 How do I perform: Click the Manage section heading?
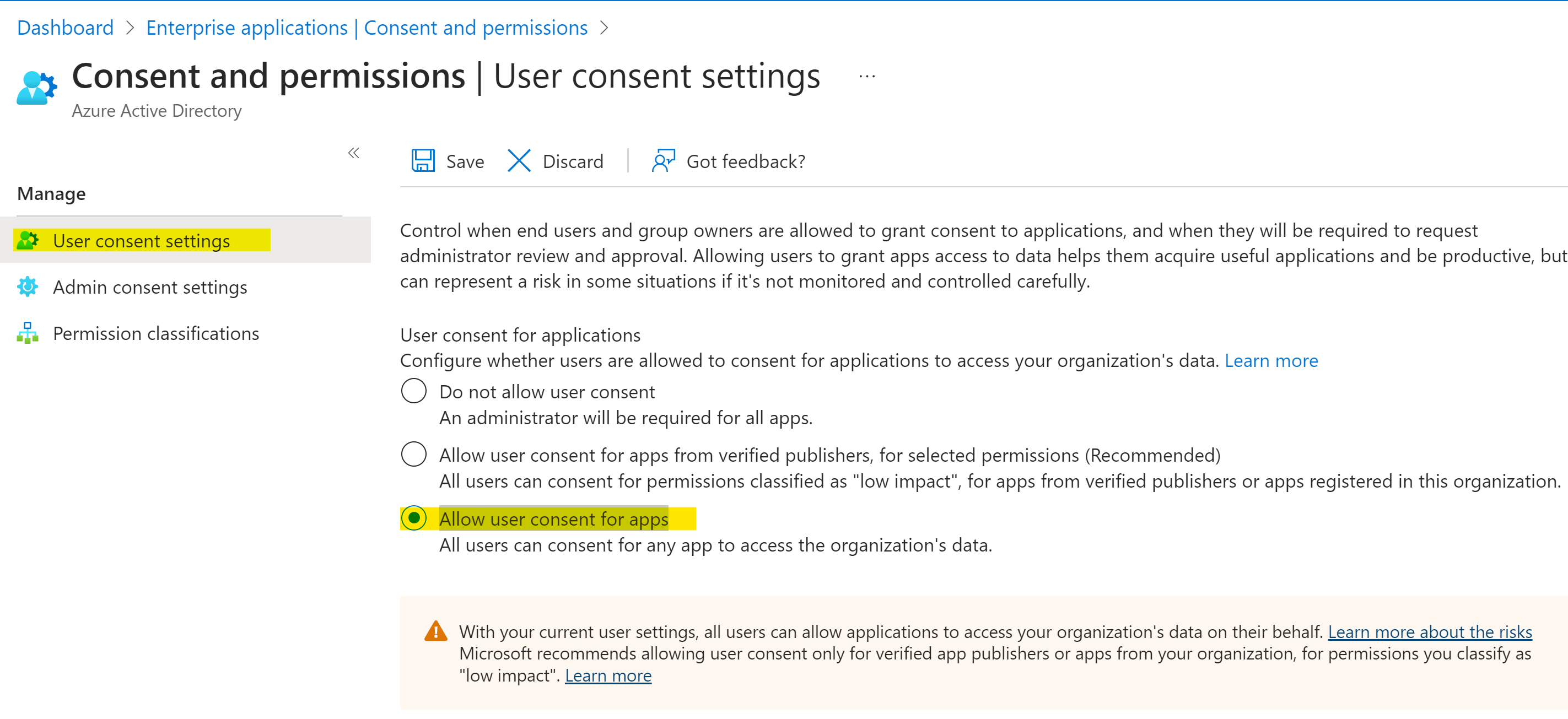(51, 194)
